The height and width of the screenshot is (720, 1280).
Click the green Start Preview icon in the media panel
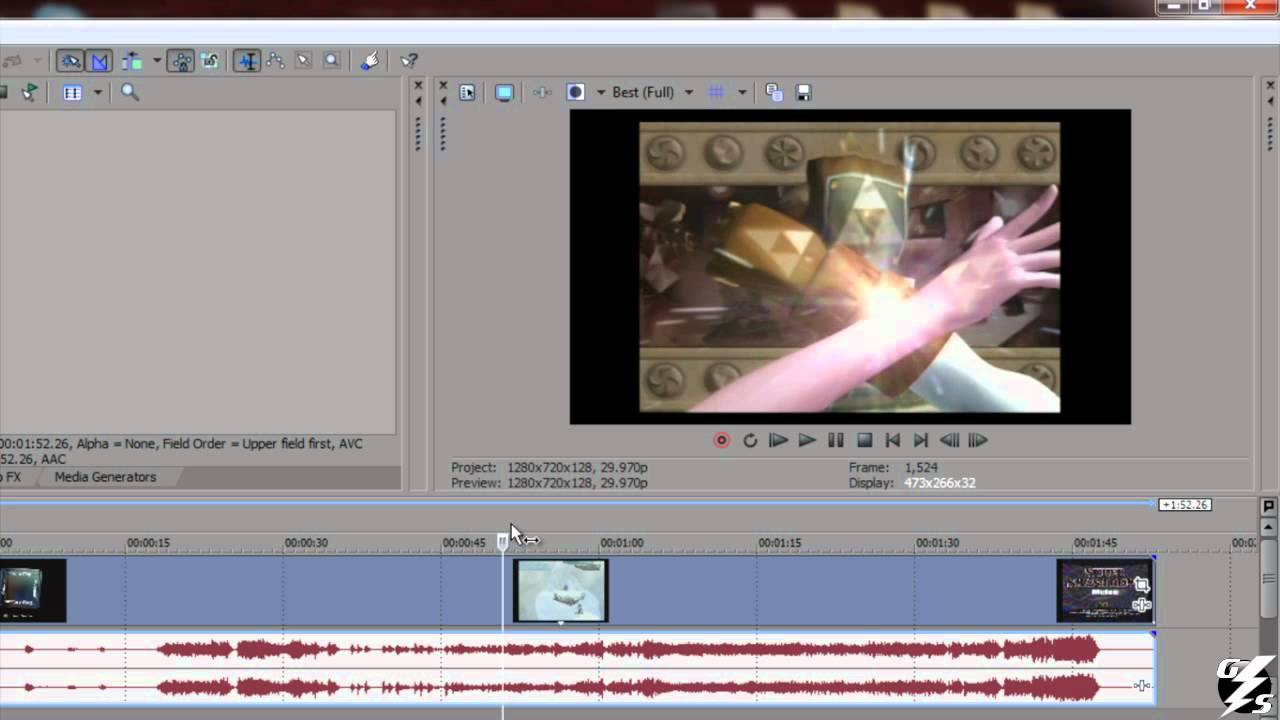[x=30, y=92]
